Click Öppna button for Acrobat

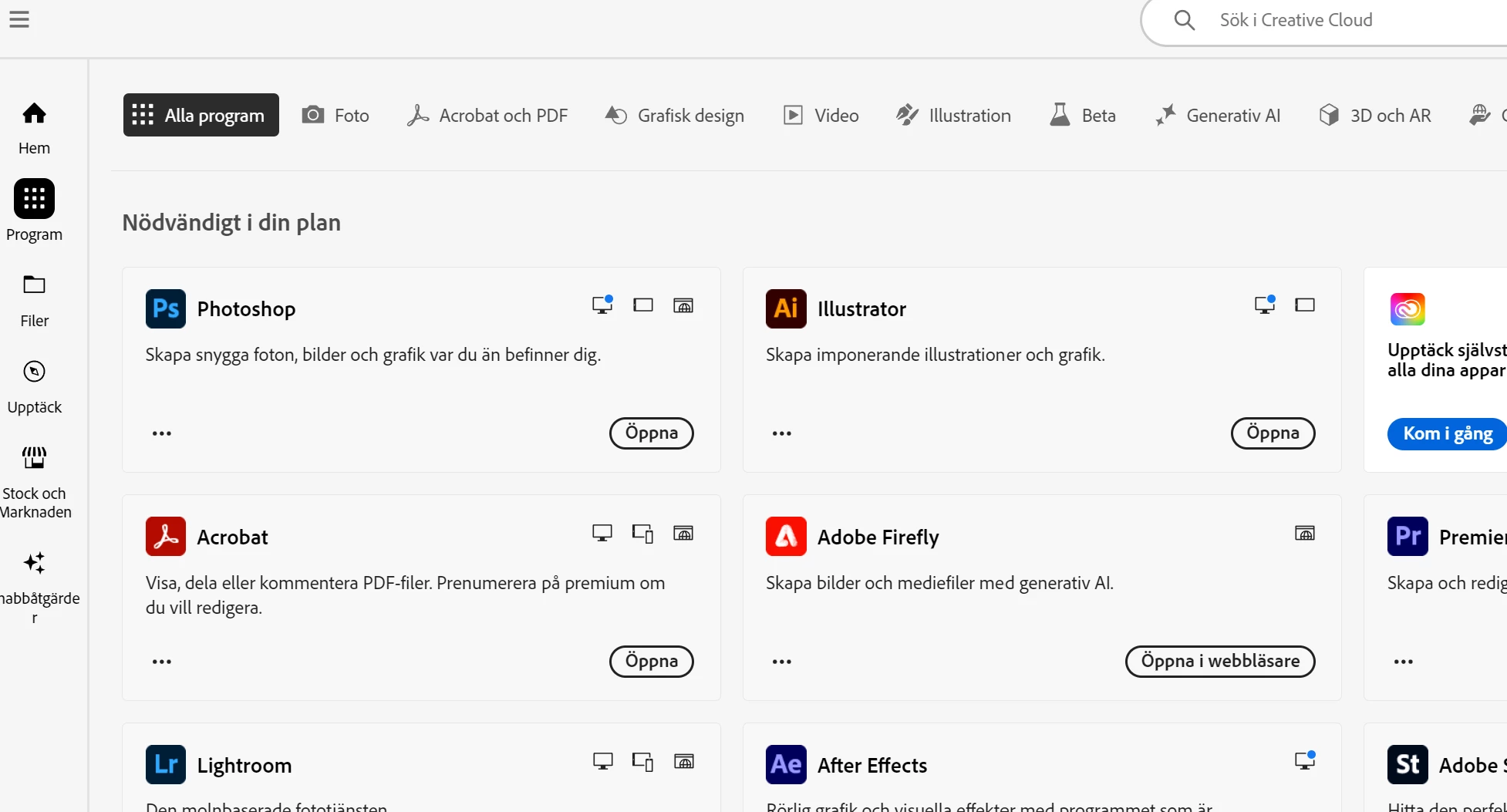pyautogui.click(x=652, y=661)
